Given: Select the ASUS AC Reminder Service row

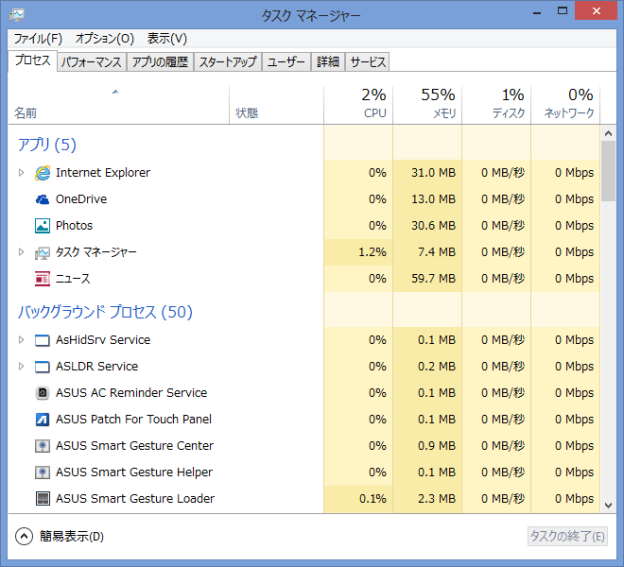Looking at the screenshot, I should point(304,393).
